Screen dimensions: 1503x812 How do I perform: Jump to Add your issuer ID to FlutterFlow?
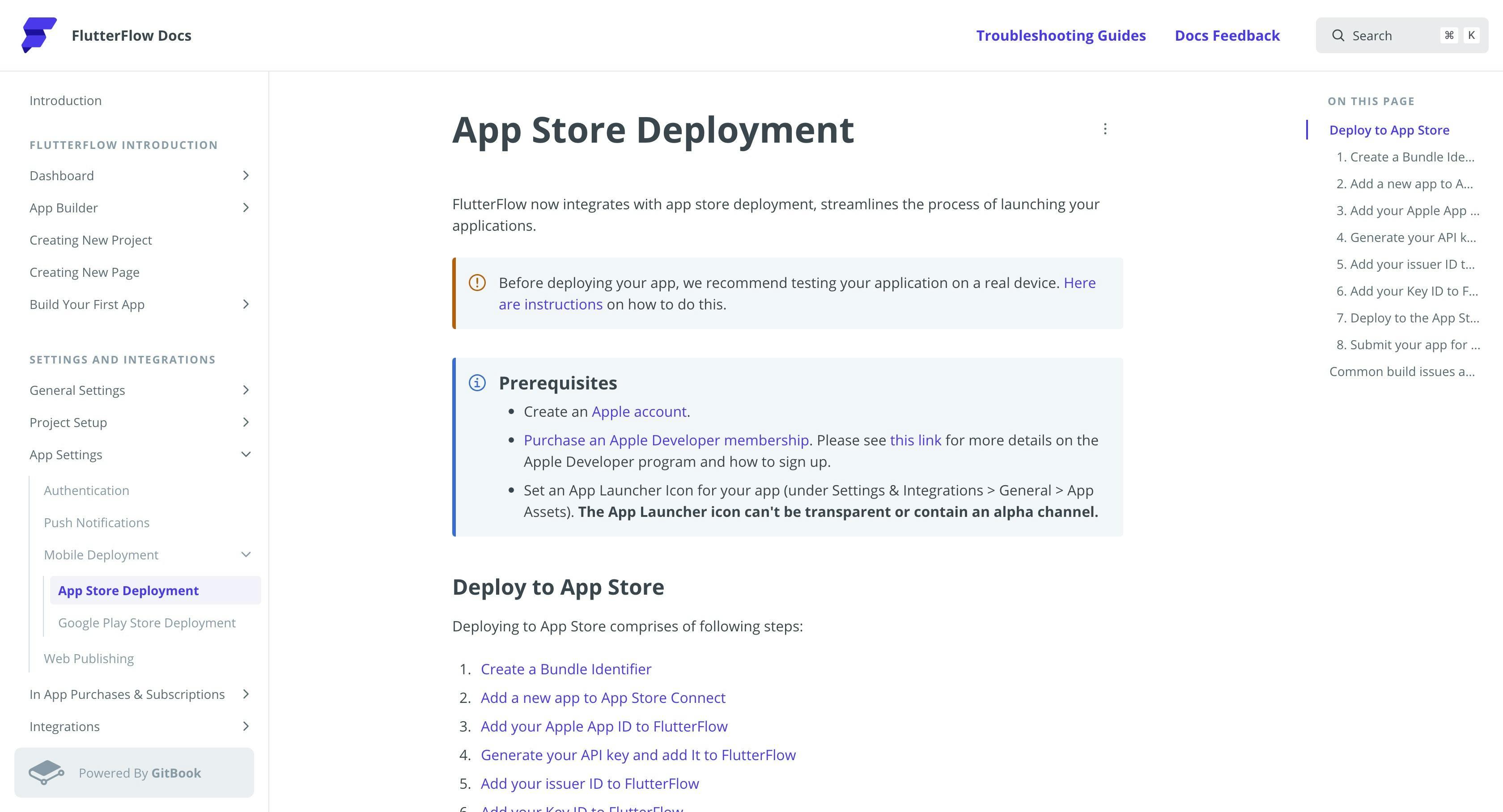pos(589,783)
